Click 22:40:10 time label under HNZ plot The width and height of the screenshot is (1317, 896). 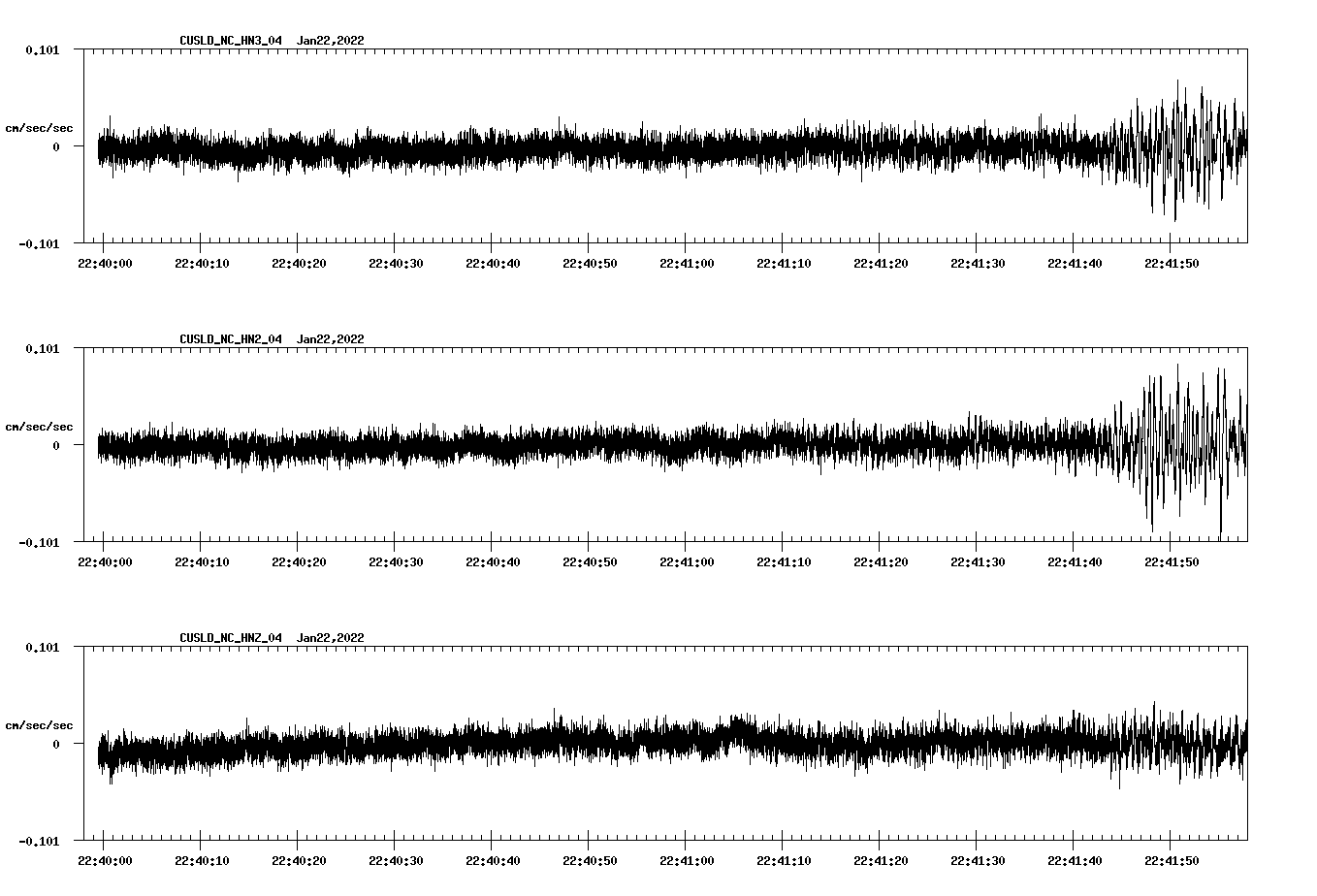(x=201, y=861)
